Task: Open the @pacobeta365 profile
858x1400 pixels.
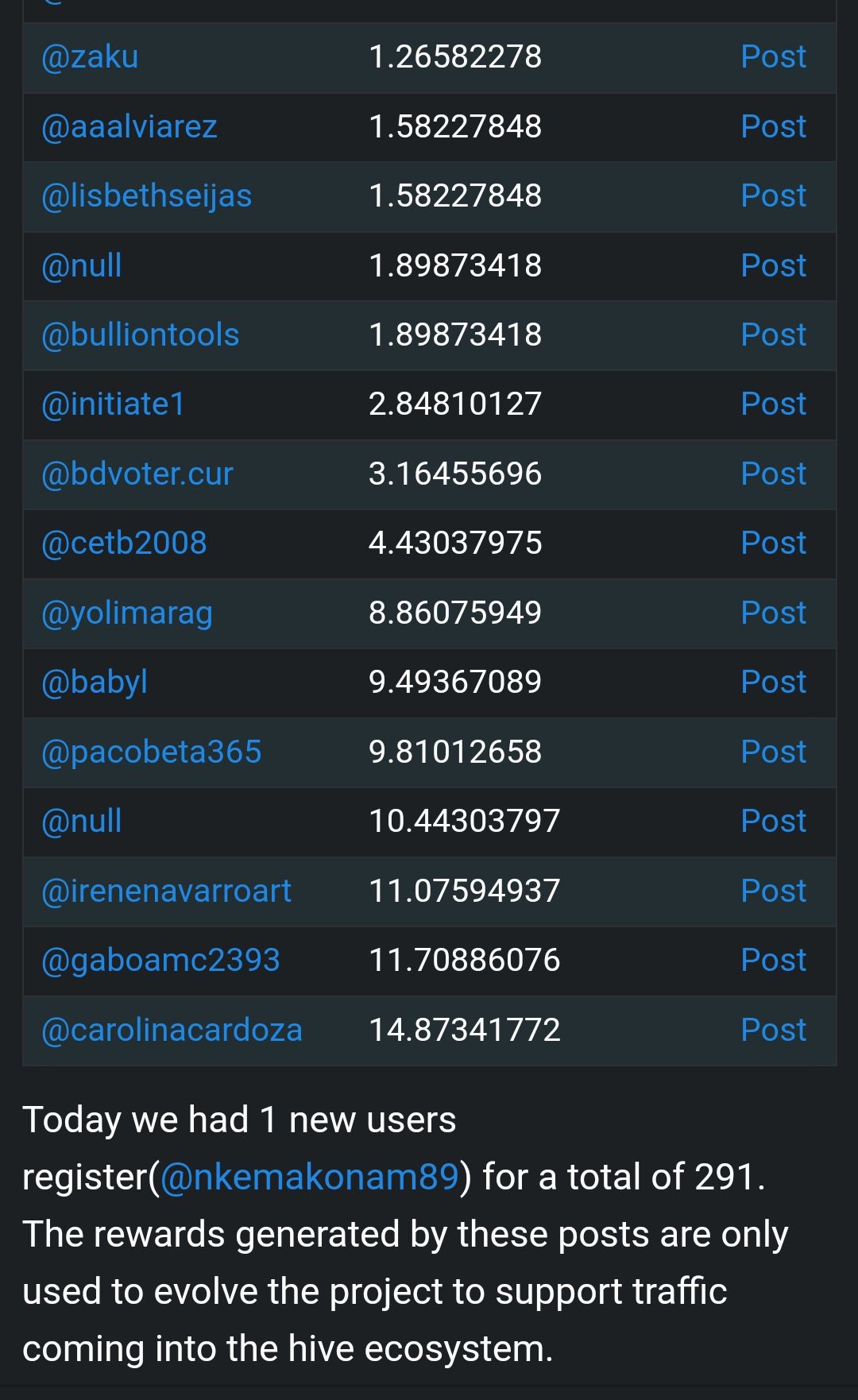Action: tap(151, 752)
